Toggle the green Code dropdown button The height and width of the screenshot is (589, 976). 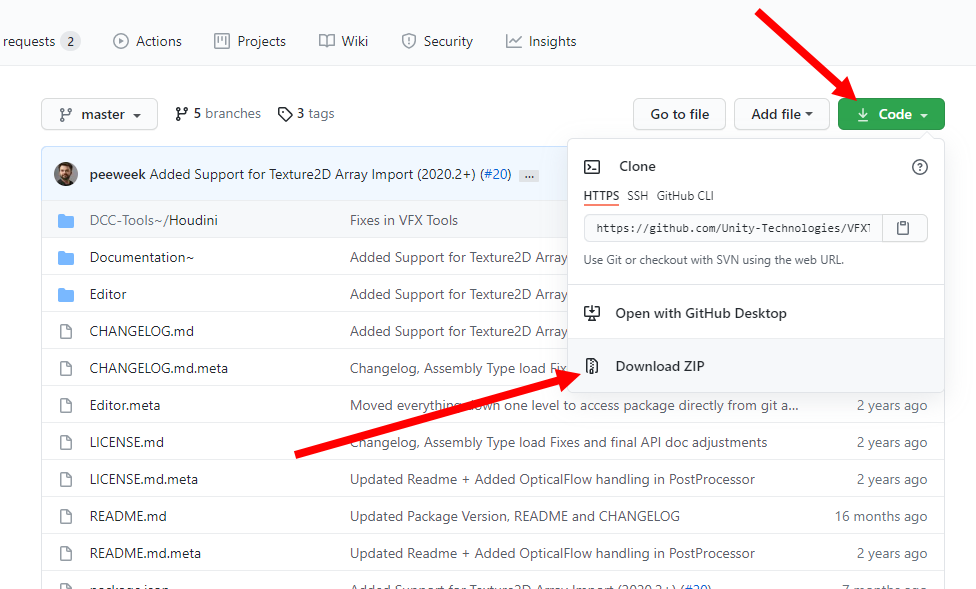[891, 114]
